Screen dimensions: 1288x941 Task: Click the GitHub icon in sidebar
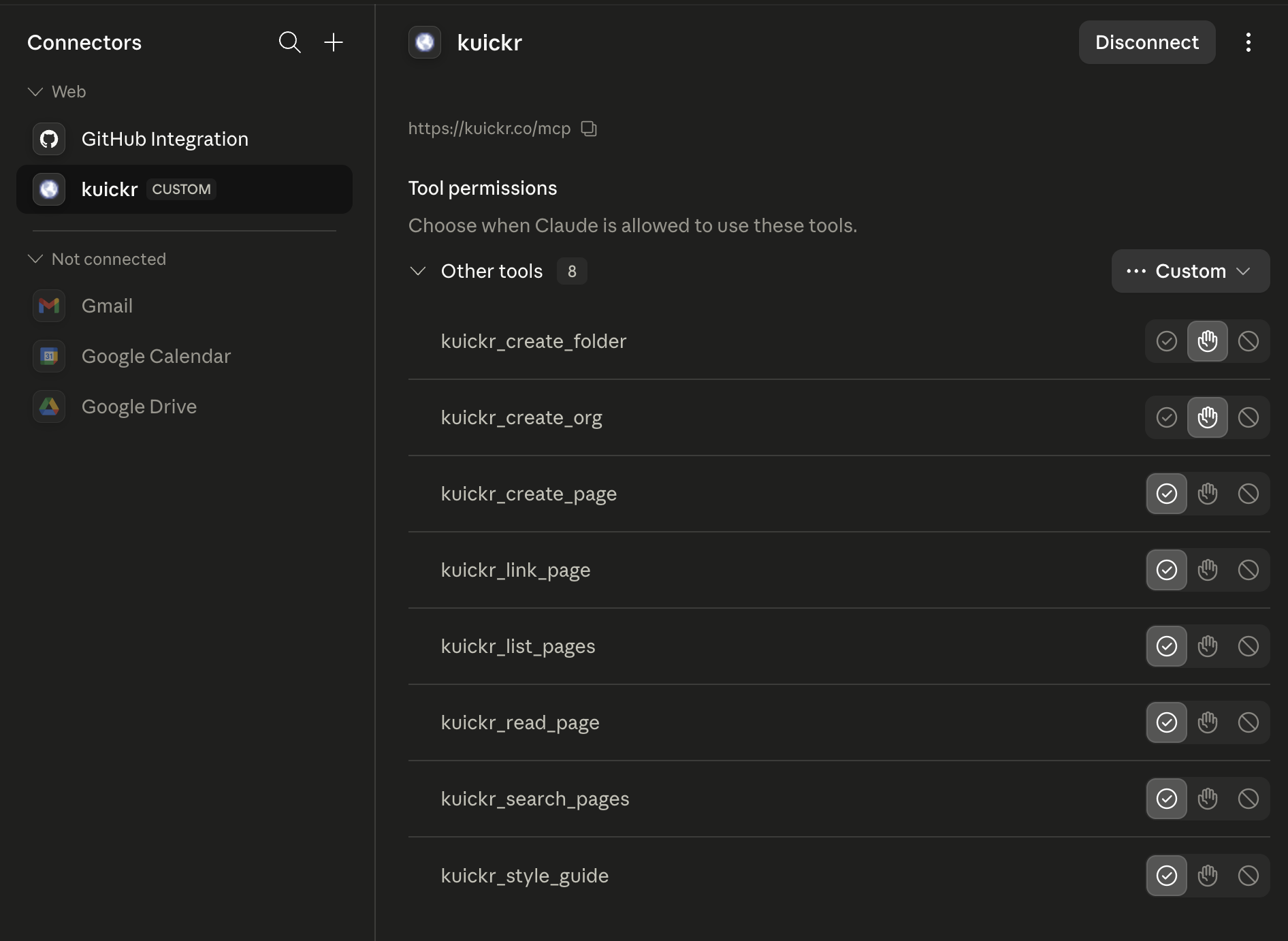pos(49,139)
